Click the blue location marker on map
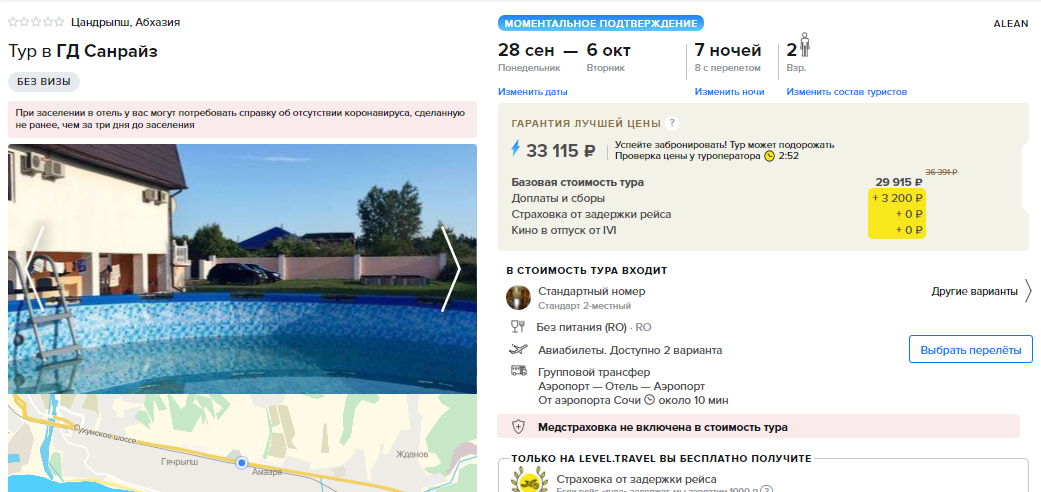This screenshot has width=1041, height=492. (242, 462)
